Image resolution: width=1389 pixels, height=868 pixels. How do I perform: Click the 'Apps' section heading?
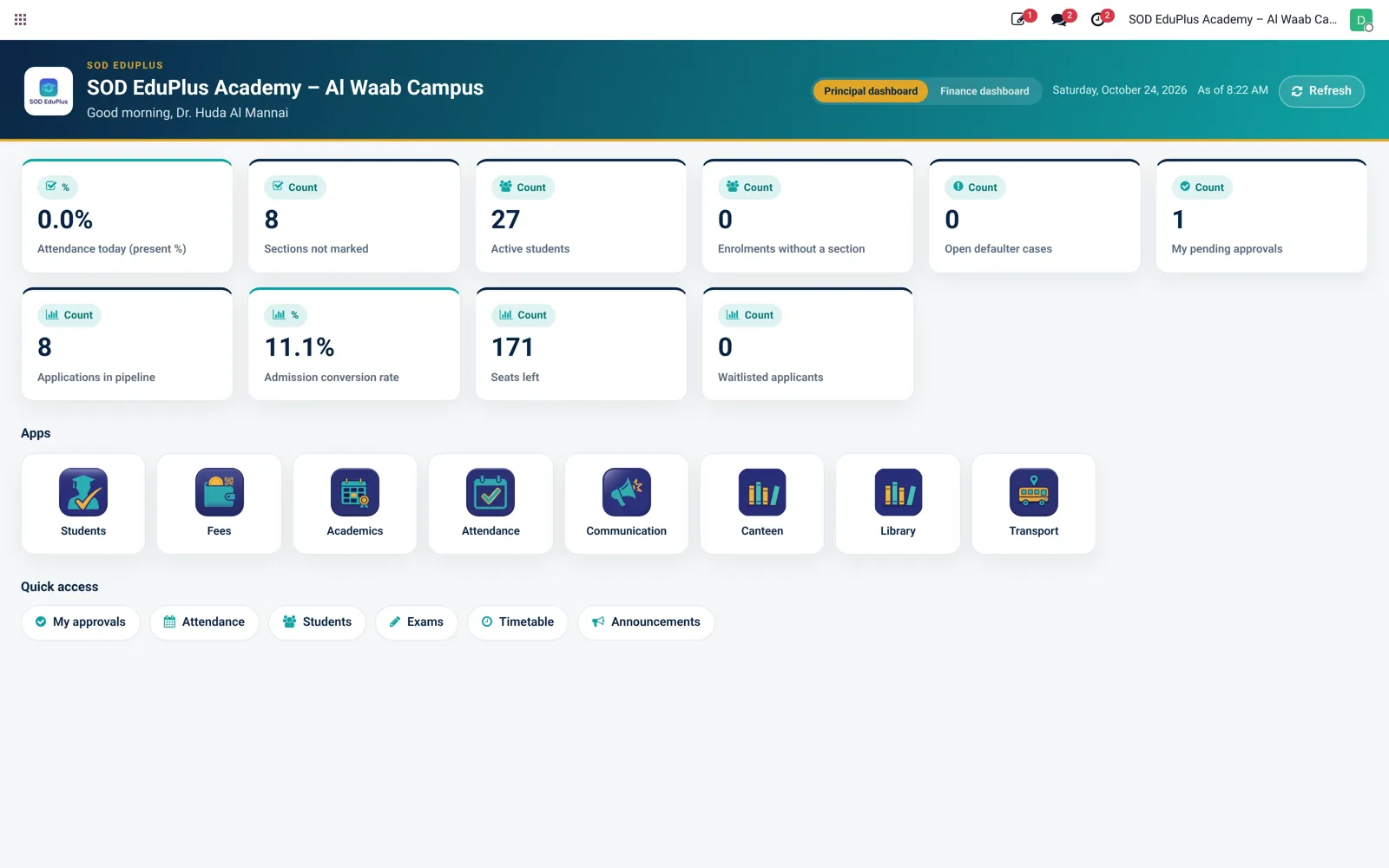coord(36,433)
